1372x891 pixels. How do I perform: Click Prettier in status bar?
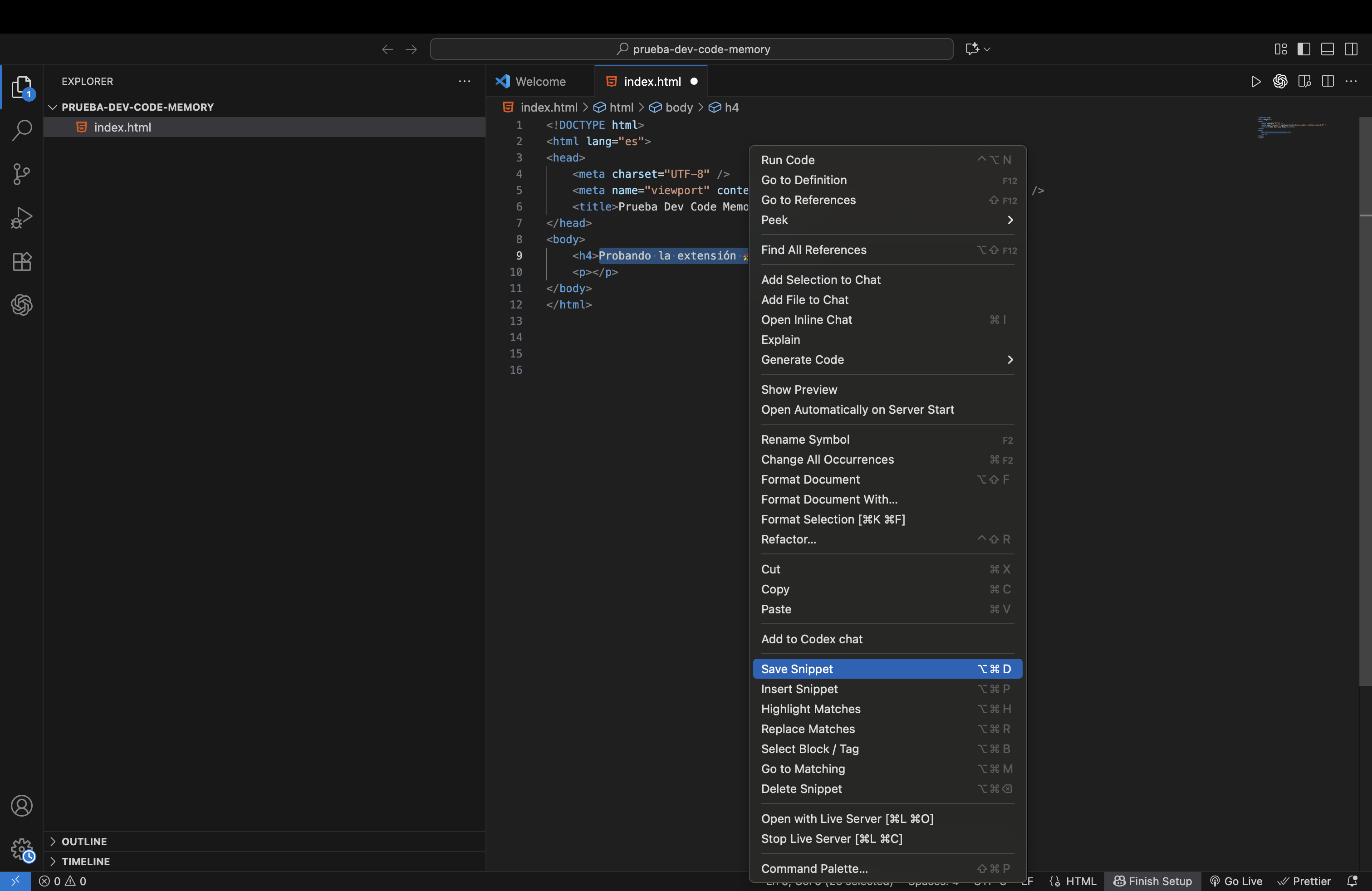point(1304,881)
